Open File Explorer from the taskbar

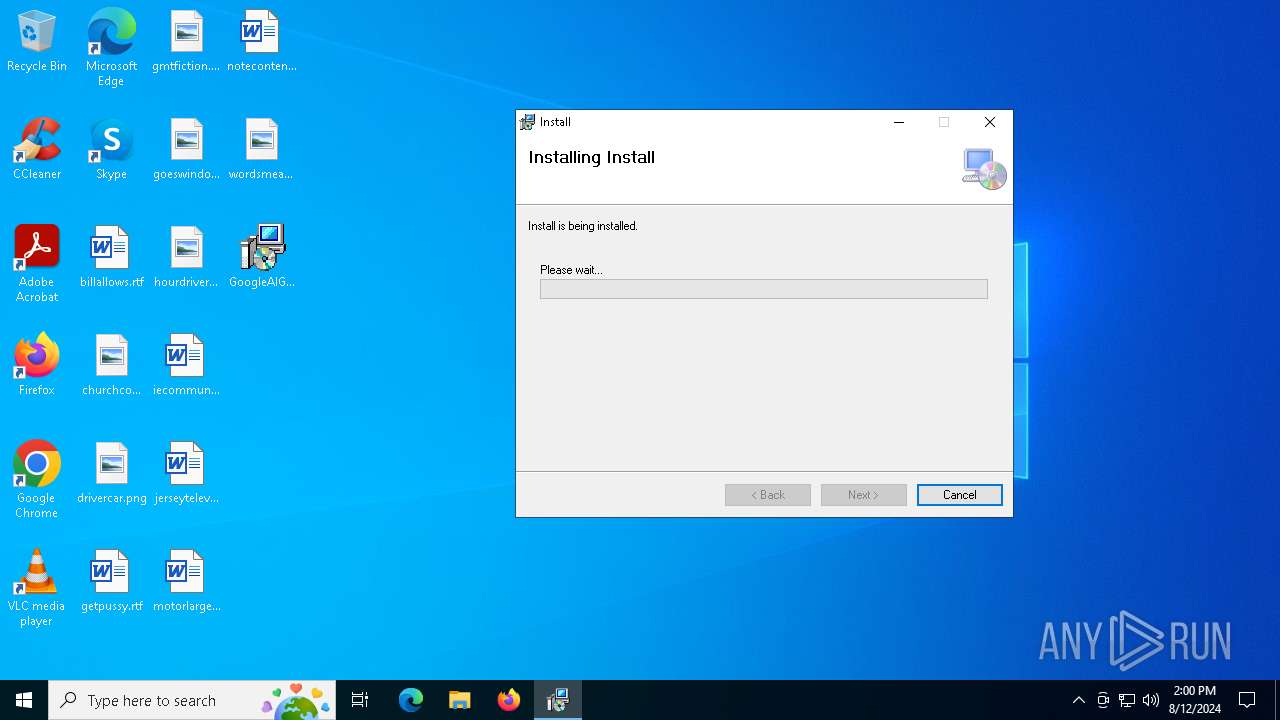(x=459, y=700)
